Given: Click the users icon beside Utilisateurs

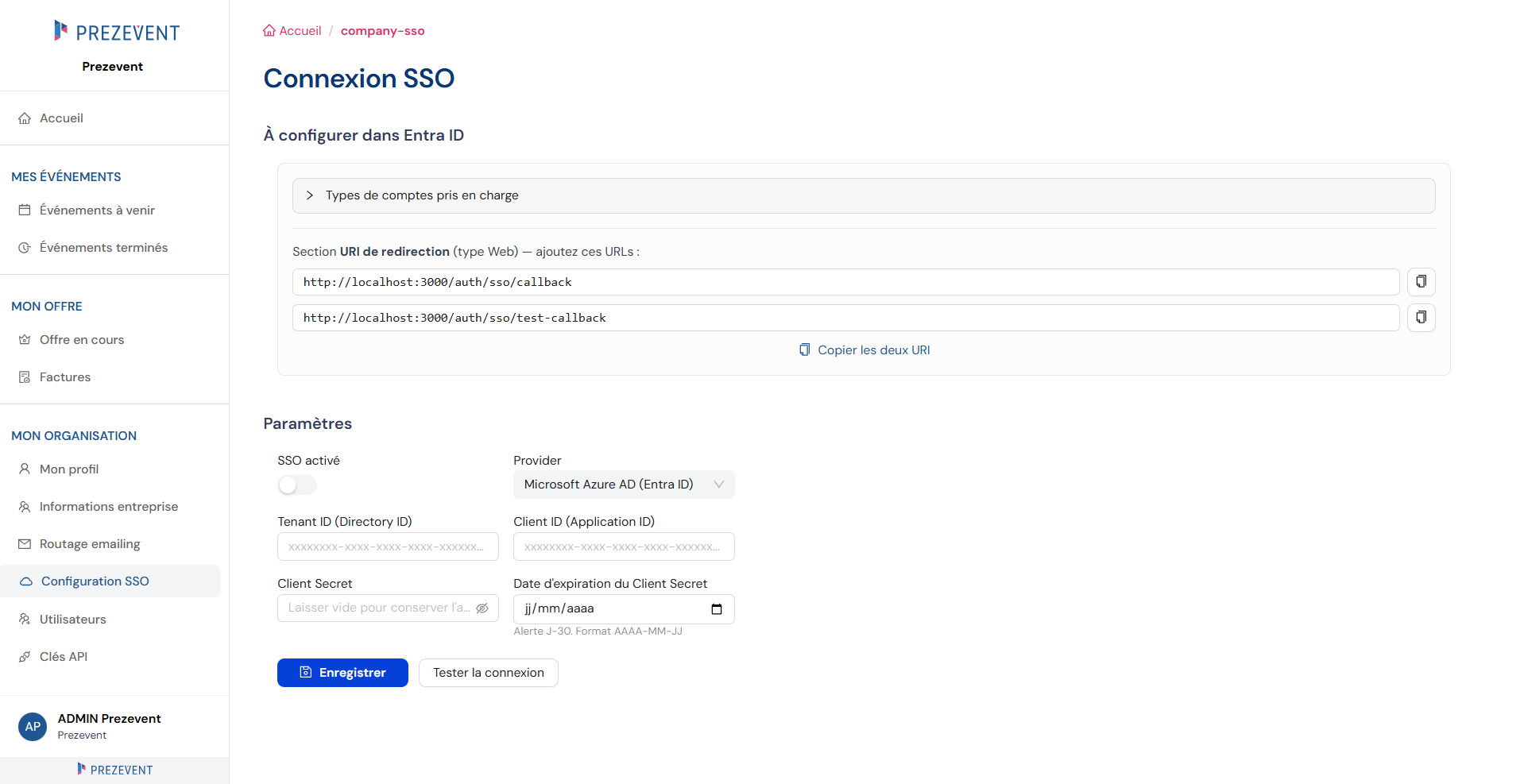Looking at the screenshot, I should click(25, 620).
